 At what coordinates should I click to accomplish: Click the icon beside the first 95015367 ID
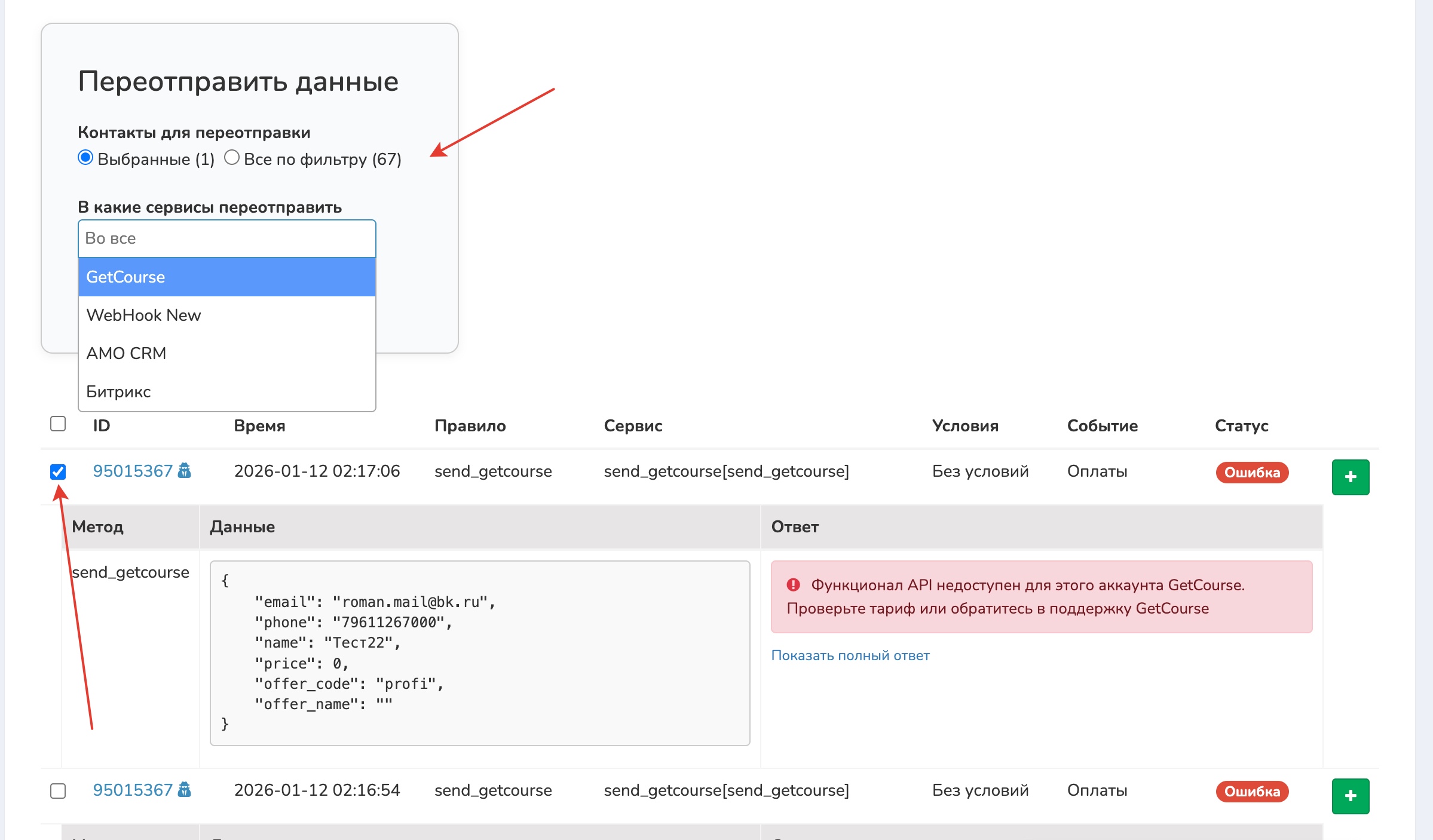185,471
